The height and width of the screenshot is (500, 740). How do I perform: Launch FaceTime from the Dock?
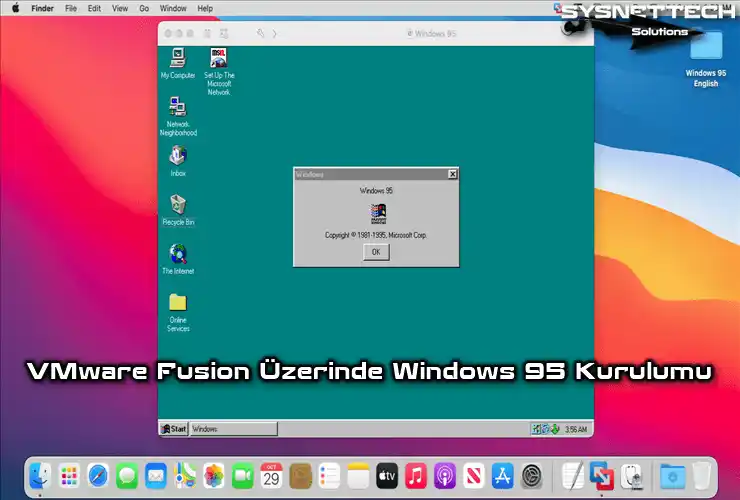point(243,475)
